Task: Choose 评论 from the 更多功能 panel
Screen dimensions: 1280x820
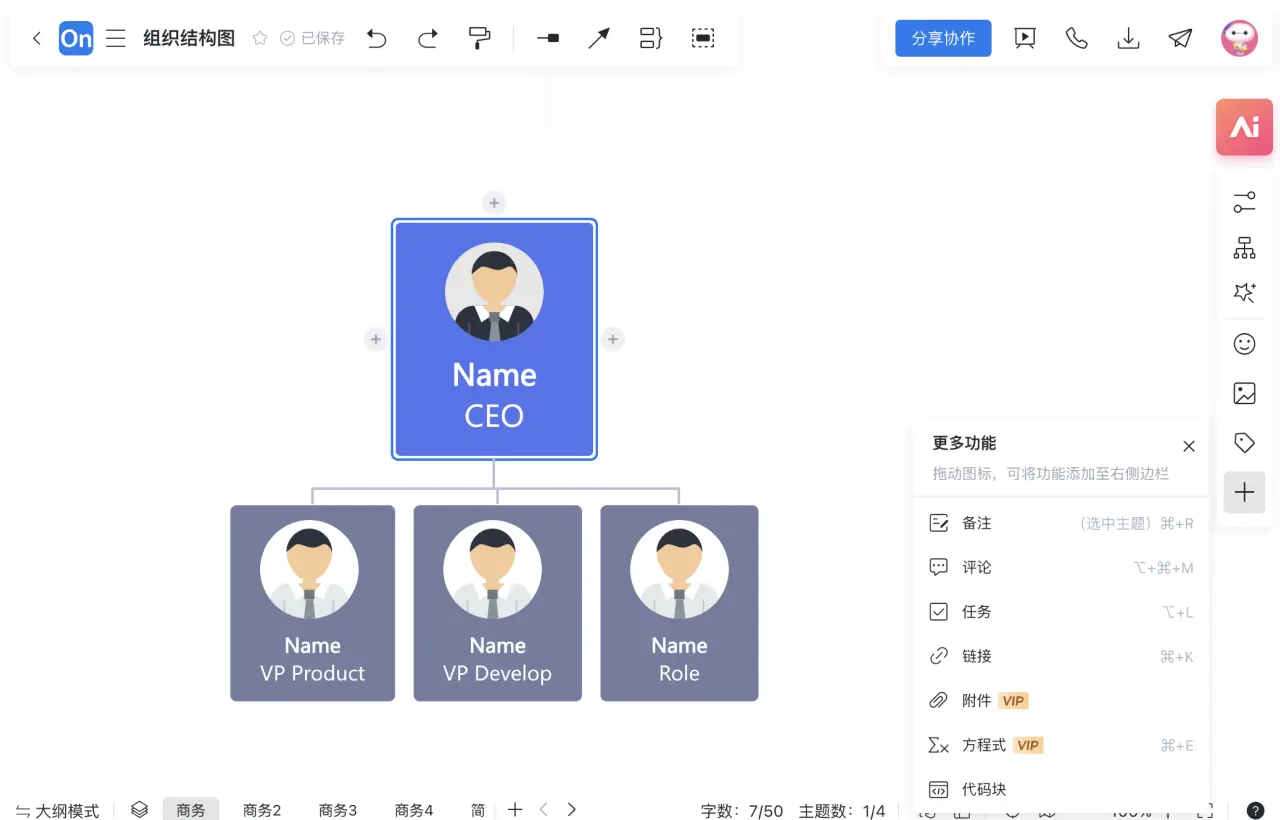Action: tap(976, 567)
